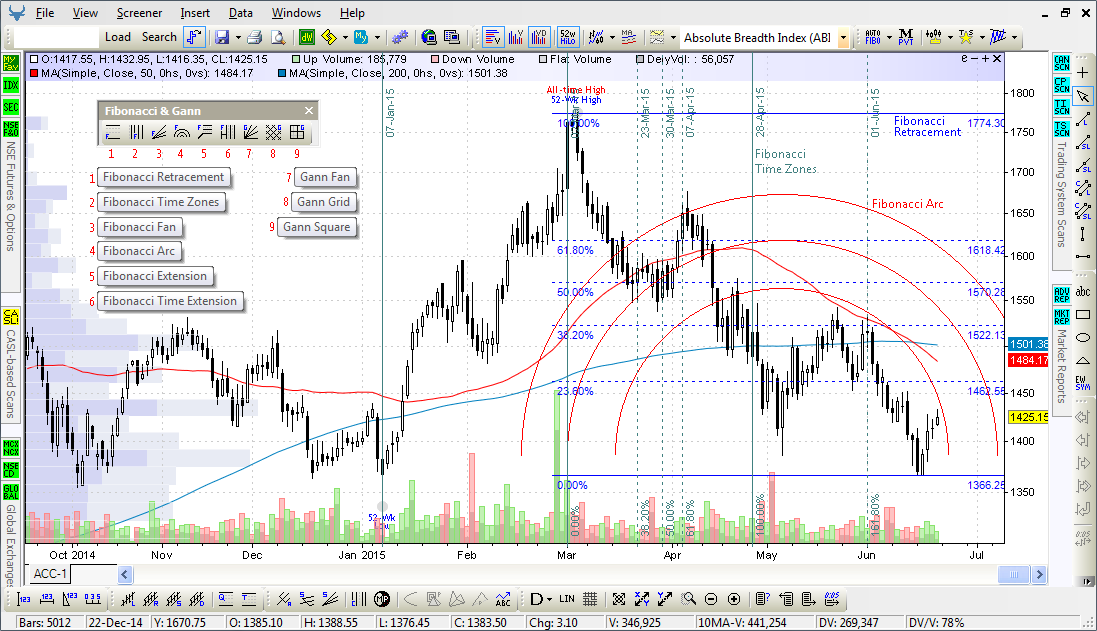1097x631 pixels.
Task: Select the rectangle drawing tool
Action: point(1082,315)
